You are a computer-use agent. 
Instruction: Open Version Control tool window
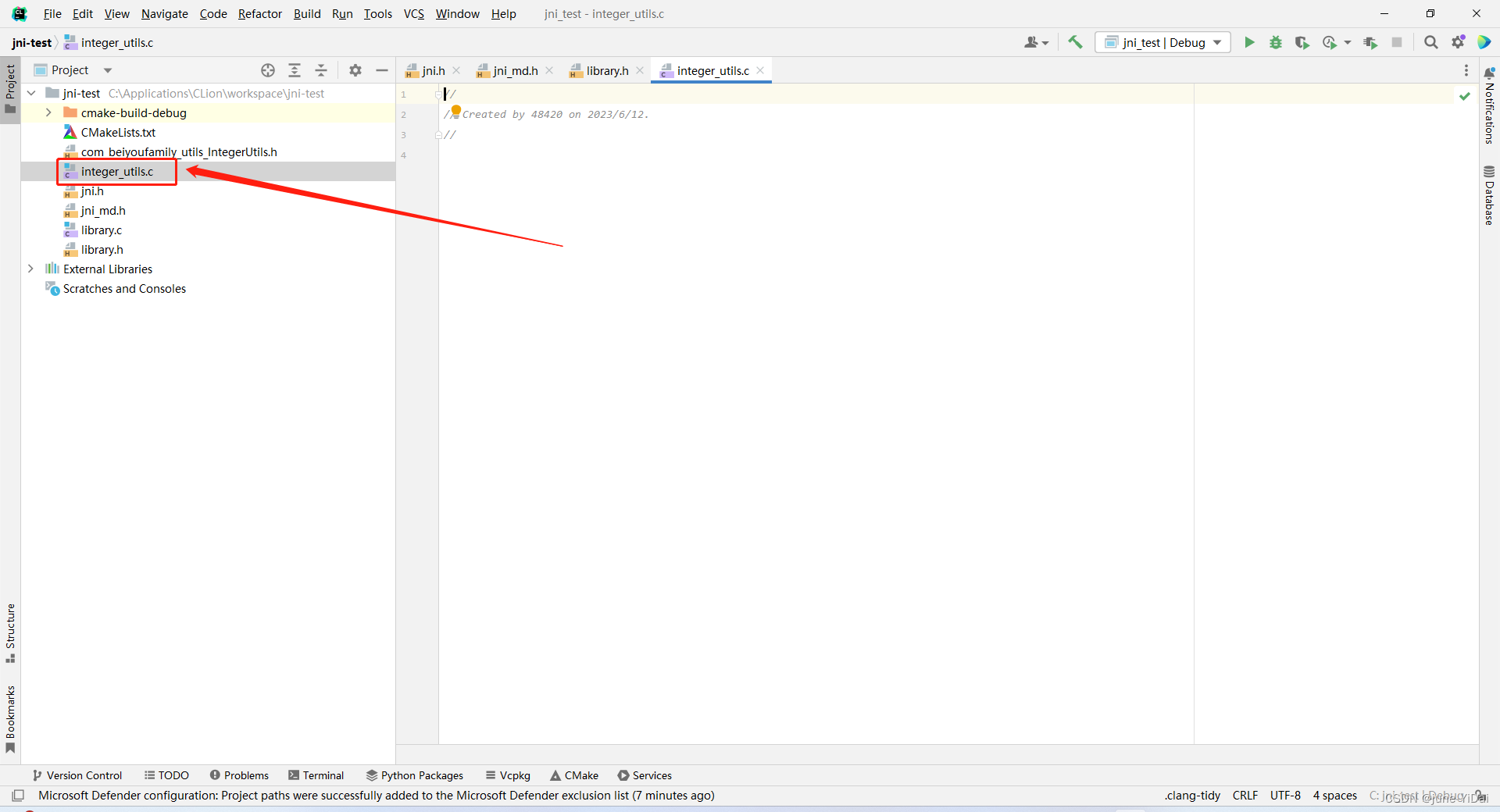[77, 775]
